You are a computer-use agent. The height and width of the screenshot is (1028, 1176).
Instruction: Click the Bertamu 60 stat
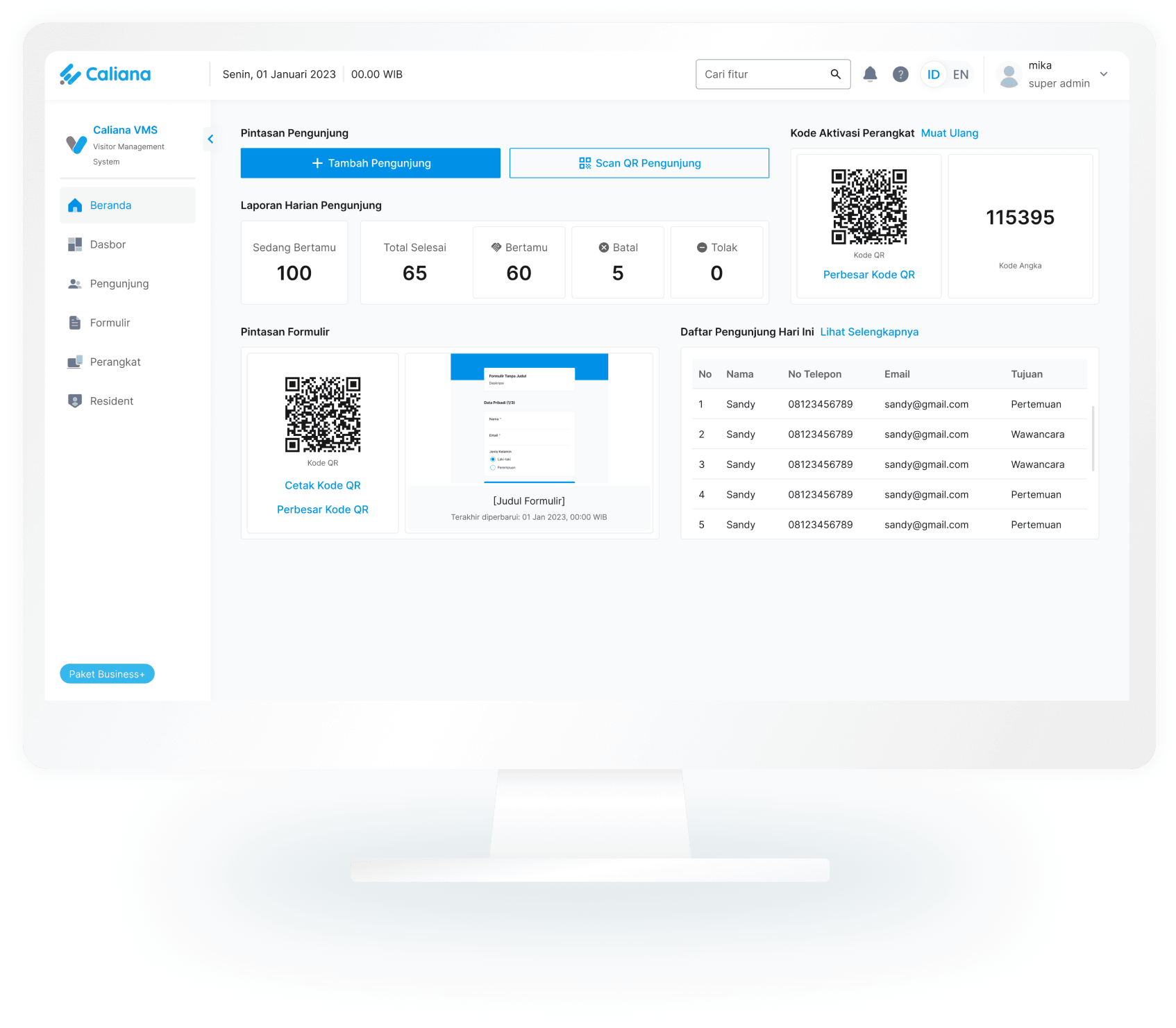click(519, 262)
